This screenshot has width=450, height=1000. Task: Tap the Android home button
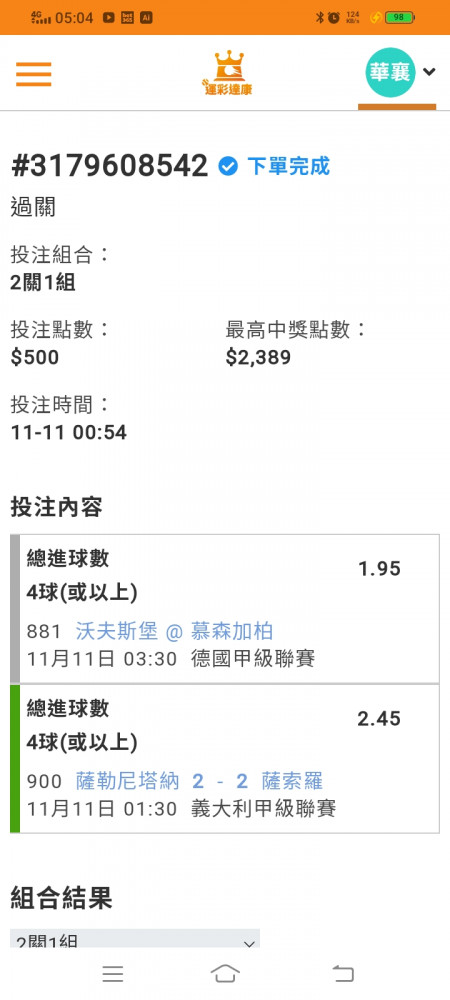point(225,973)
